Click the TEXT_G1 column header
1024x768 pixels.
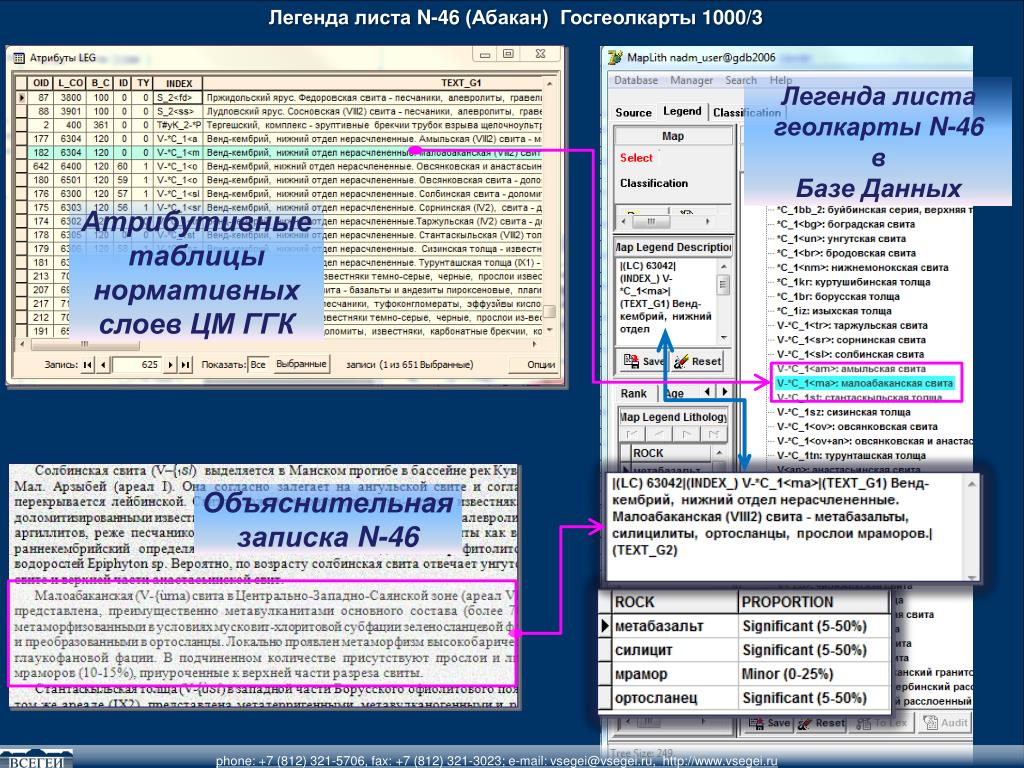461,83
